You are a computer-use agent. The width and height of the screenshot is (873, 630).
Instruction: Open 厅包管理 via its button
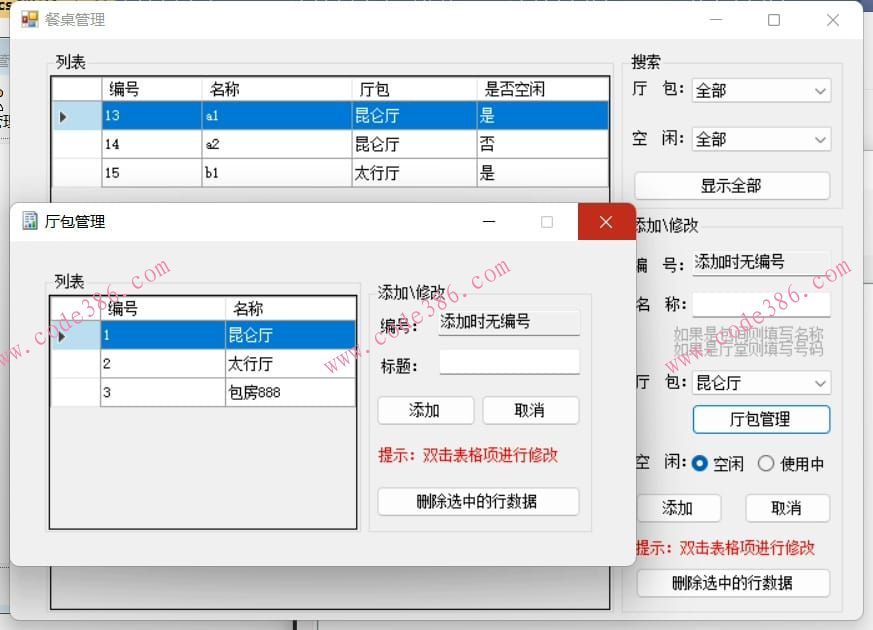[x=761, y=419]
